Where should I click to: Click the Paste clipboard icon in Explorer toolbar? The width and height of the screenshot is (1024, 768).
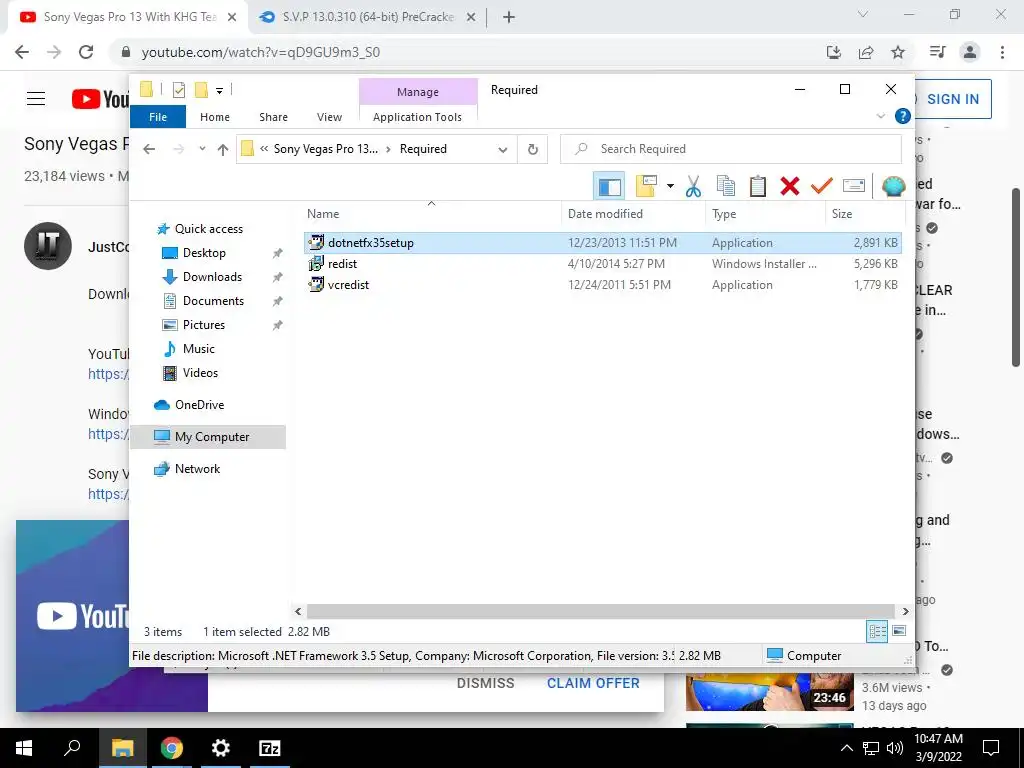(x=758, y=186)
